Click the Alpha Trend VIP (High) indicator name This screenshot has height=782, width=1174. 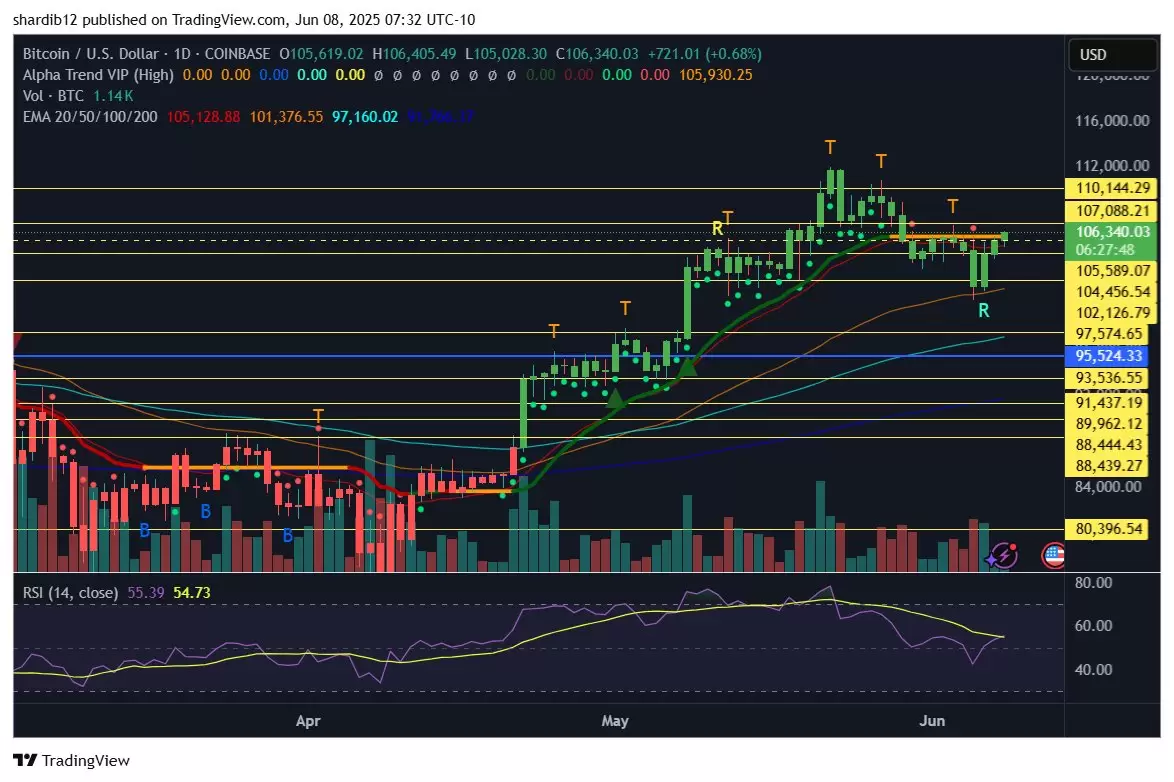click(98, 75)
